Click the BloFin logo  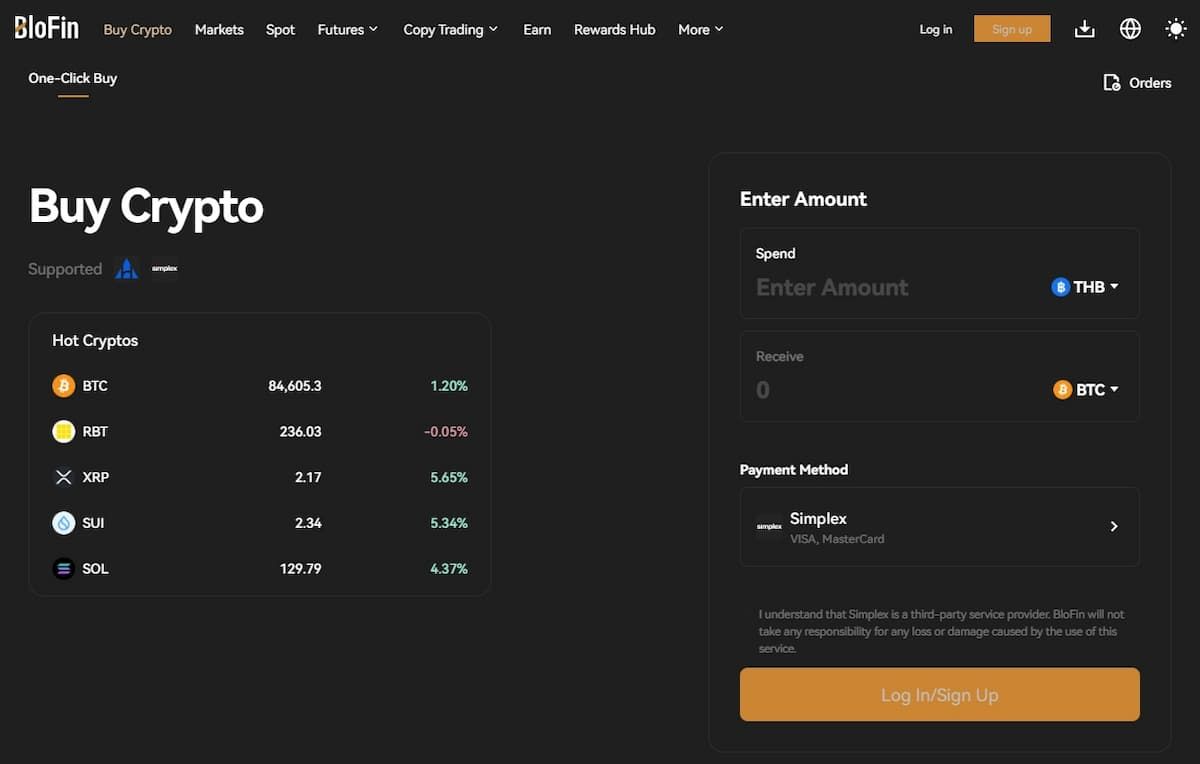(46, 28)
